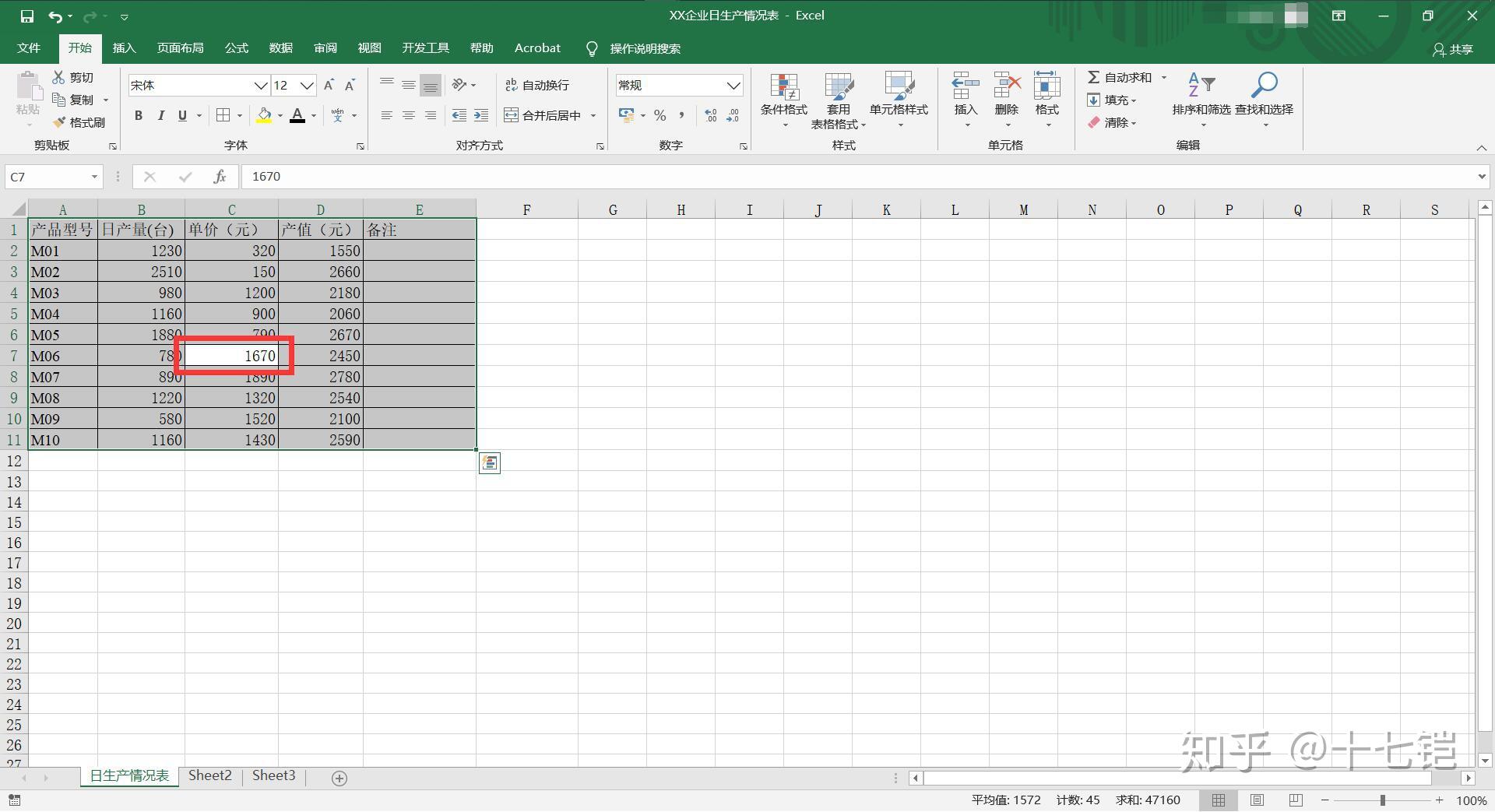The image size is (1495, 812).
Task: Adjust the zoom slider handle
Action: pos(1383,800)
